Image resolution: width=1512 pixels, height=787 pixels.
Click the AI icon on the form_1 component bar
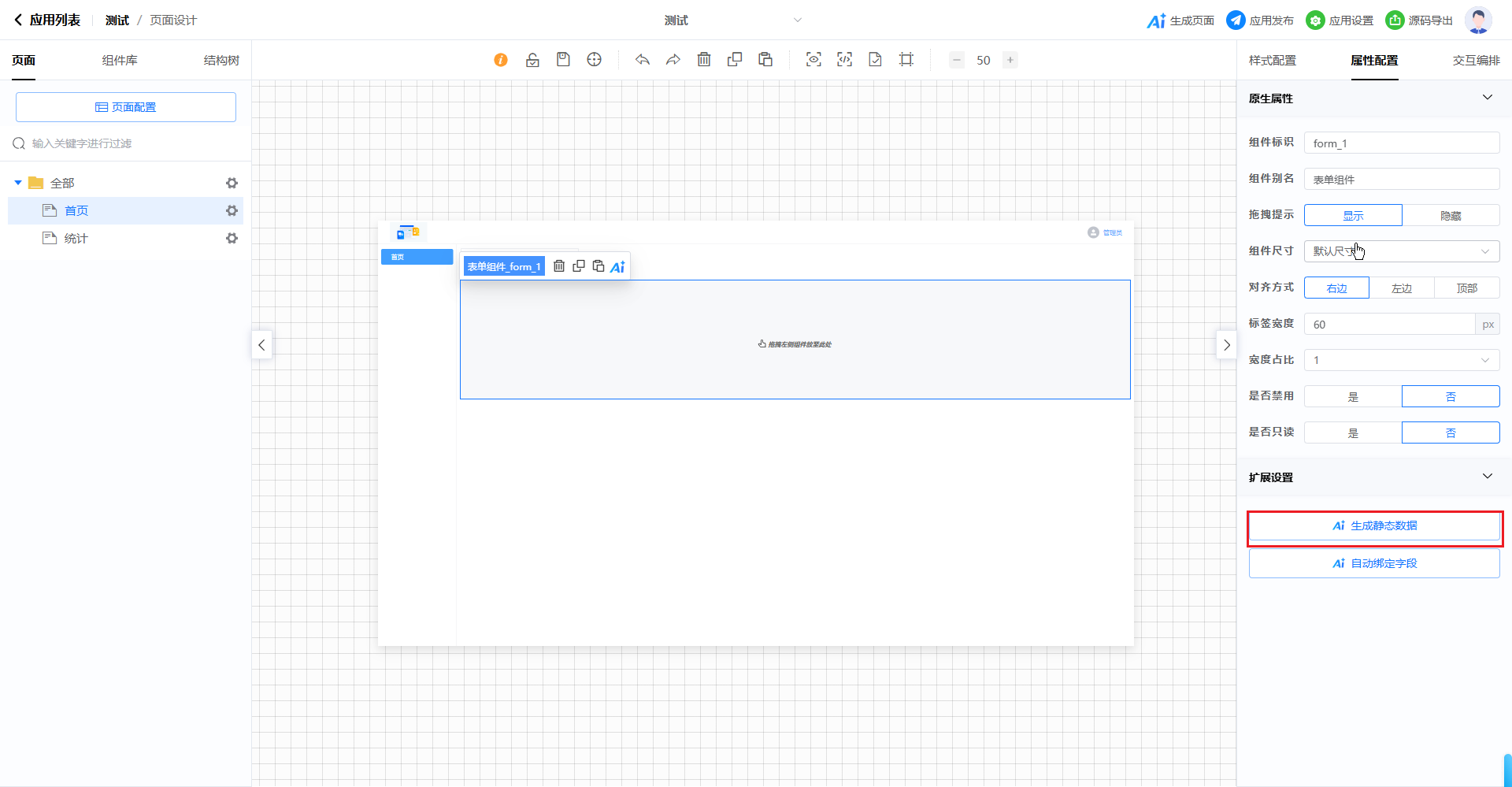click(618, 266)
